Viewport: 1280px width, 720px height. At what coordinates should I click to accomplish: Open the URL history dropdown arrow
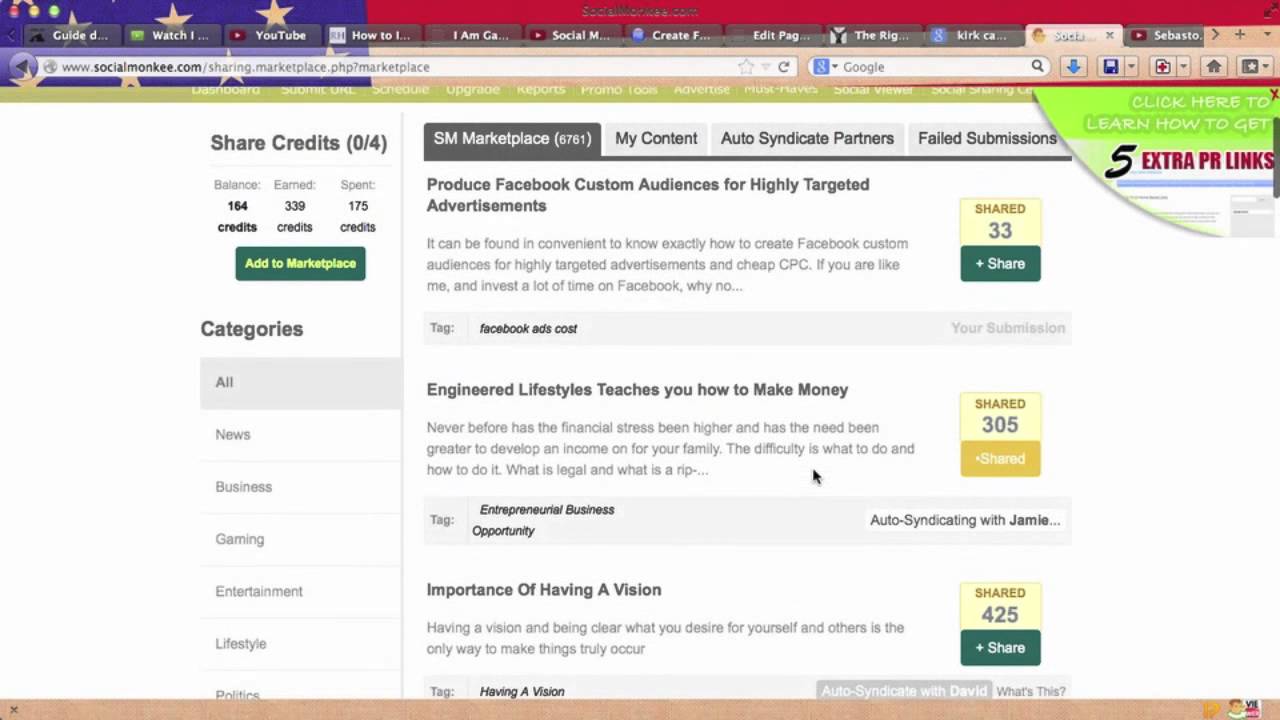point(766,67)
